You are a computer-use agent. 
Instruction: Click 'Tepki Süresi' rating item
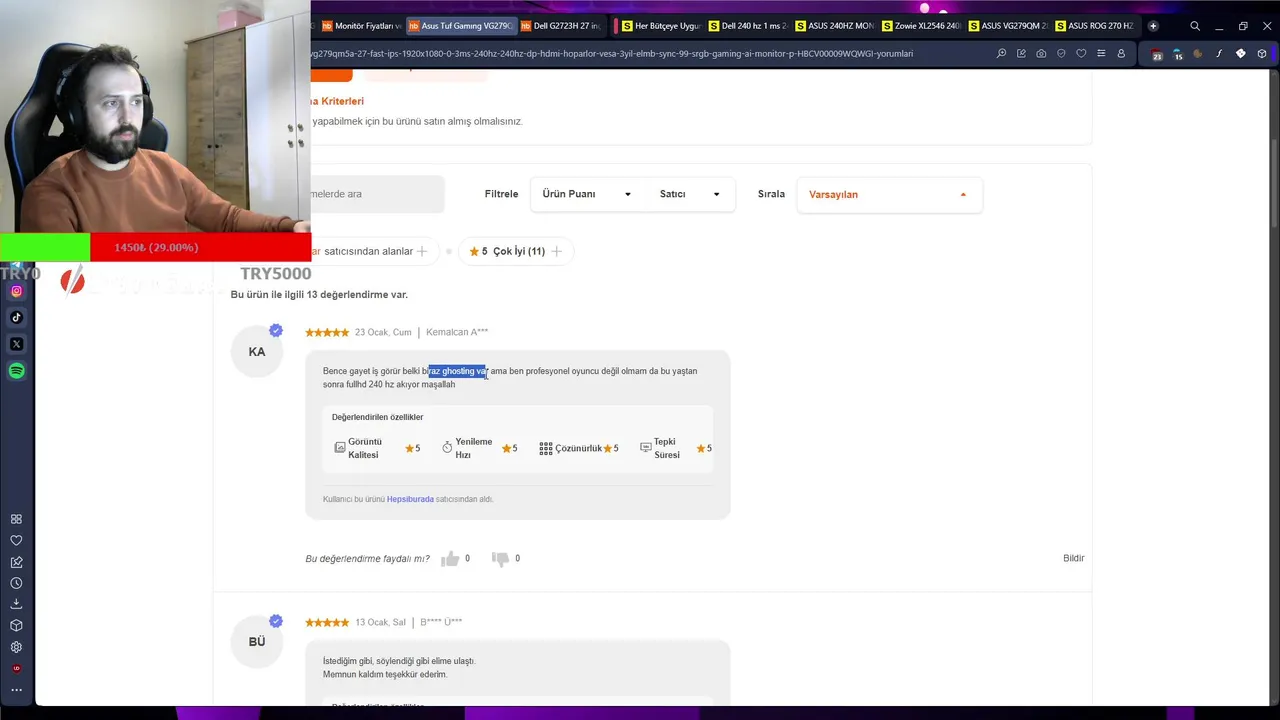(x=676, y=448)
